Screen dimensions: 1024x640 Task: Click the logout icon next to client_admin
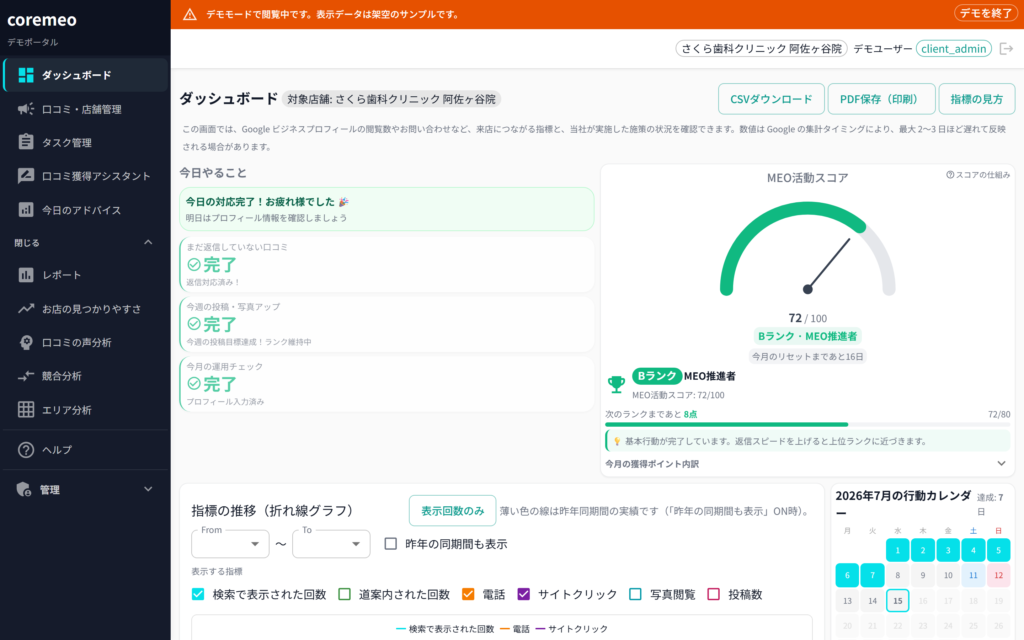click(x=1006, y=49)
